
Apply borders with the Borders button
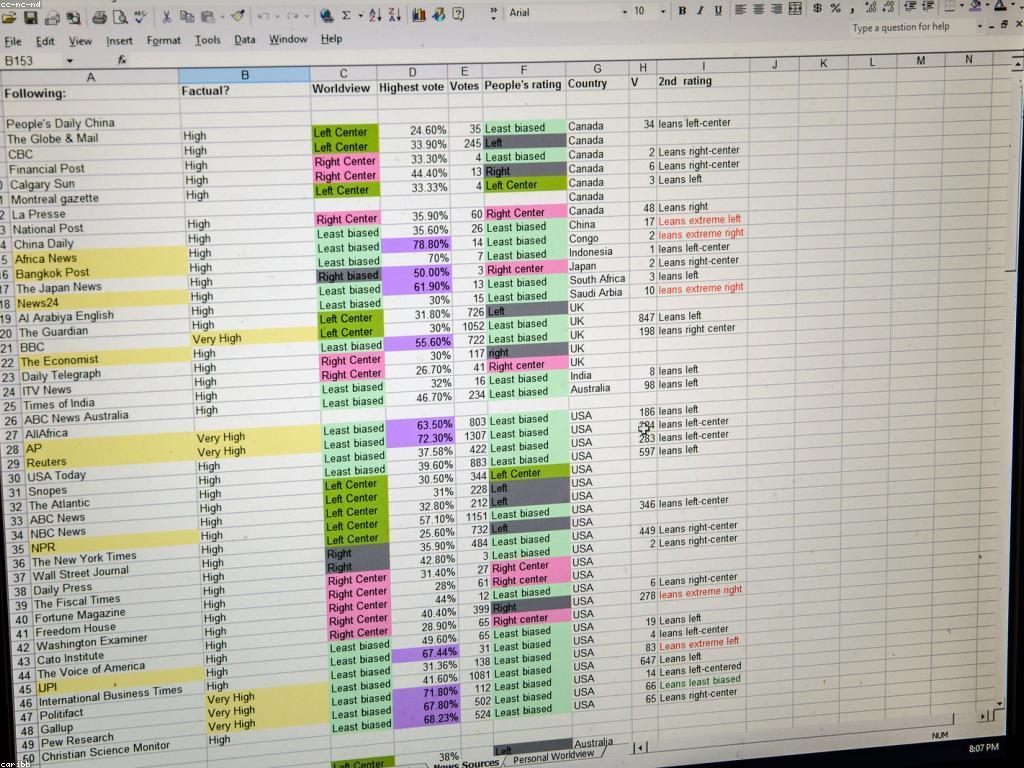(x=949, y=7)
